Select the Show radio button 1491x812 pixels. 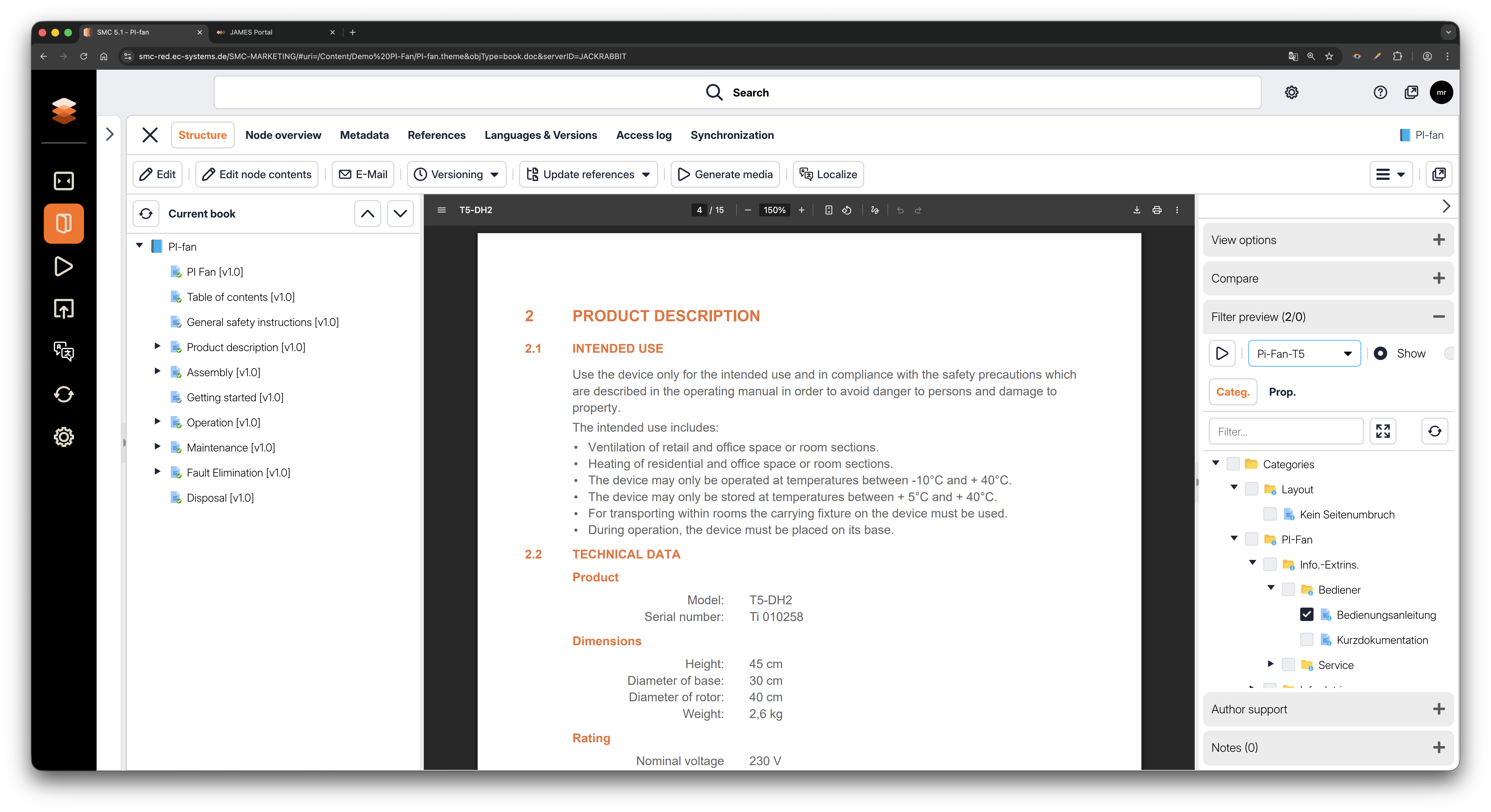tap(1381, 353)
